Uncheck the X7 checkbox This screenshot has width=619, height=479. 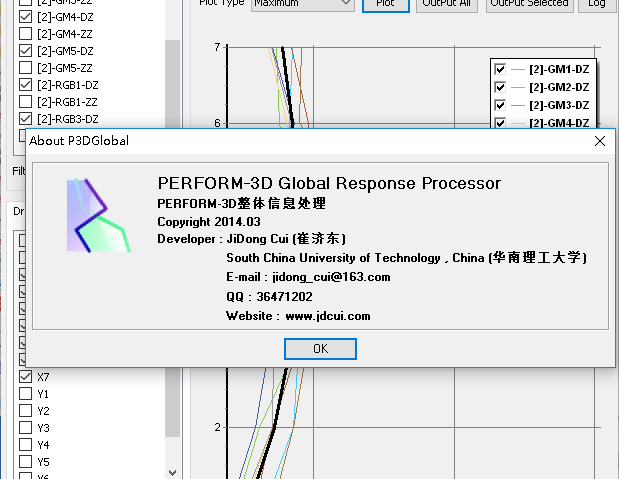[x=25, y=377]
